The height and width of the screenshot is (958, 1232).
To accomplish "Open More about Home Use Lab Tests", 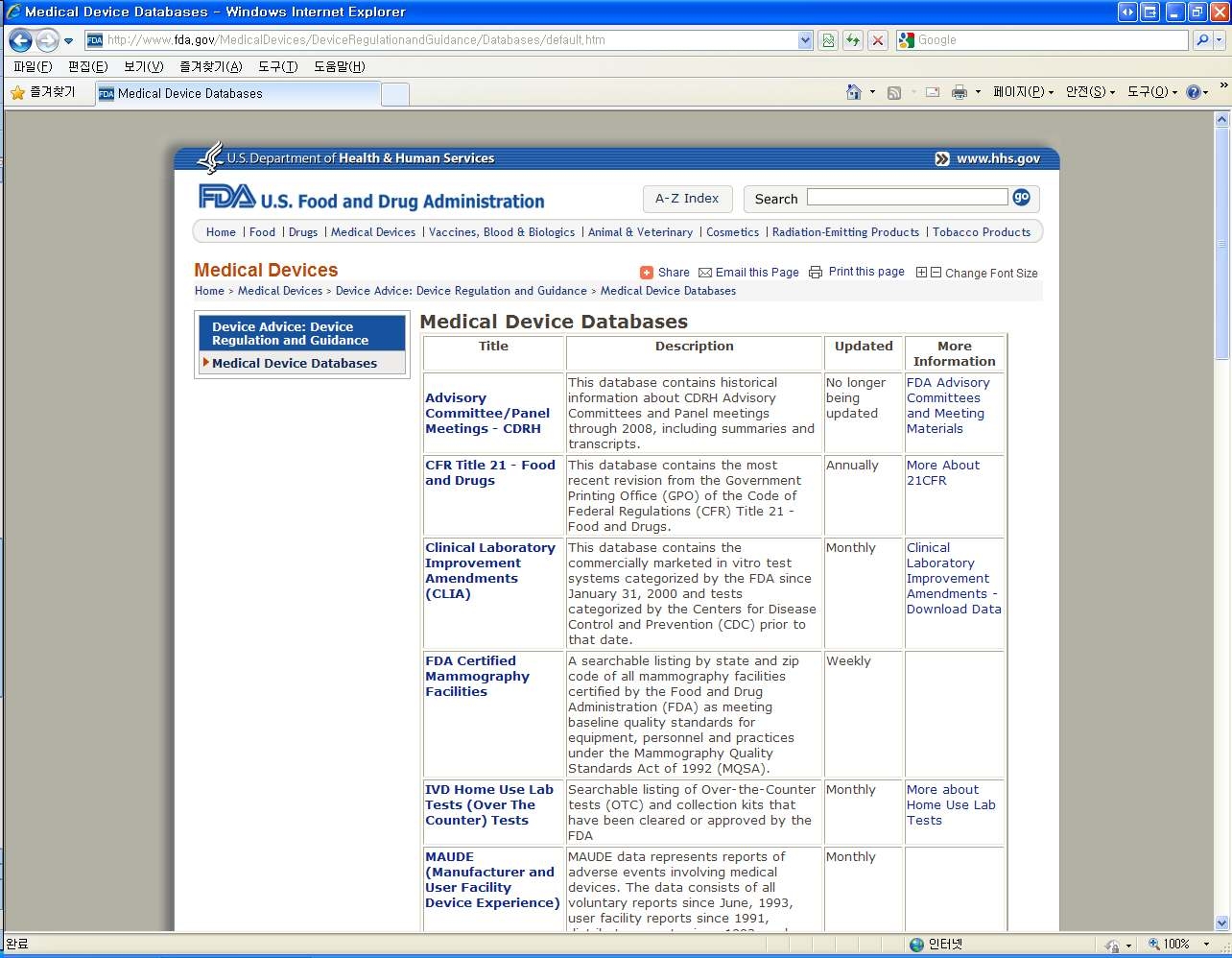I will point(951,804).
